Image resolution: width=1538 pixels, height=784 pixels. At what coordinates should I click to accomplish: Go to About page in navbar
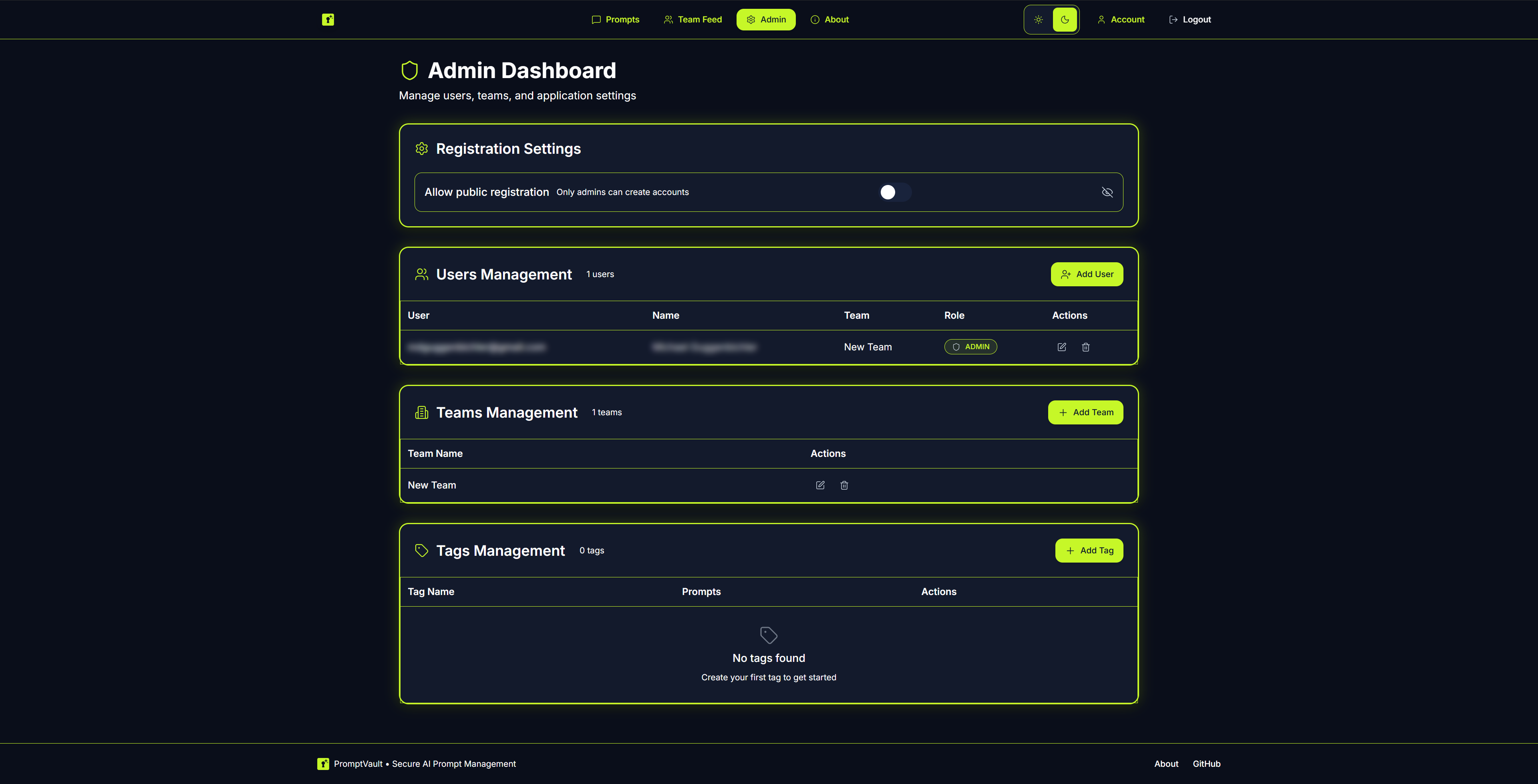click(829, 20)
